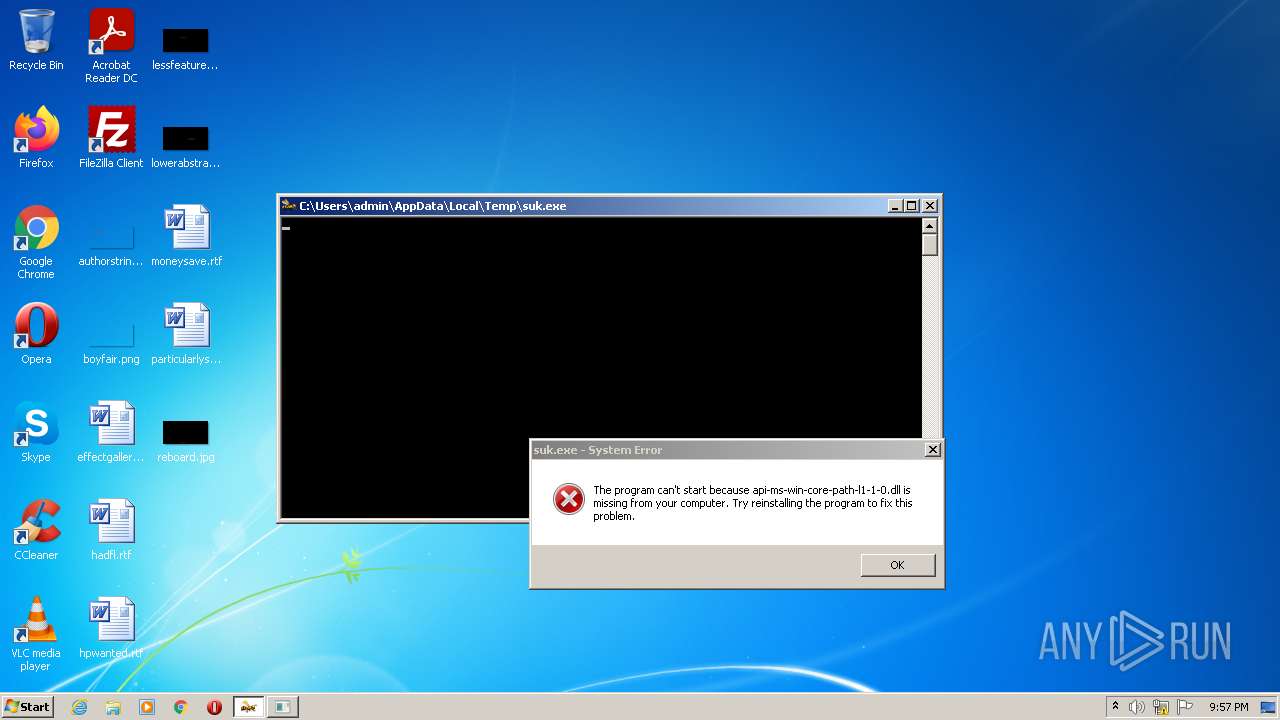
Task: Open Opera from the taskbar
Action: tap(214, 707)
